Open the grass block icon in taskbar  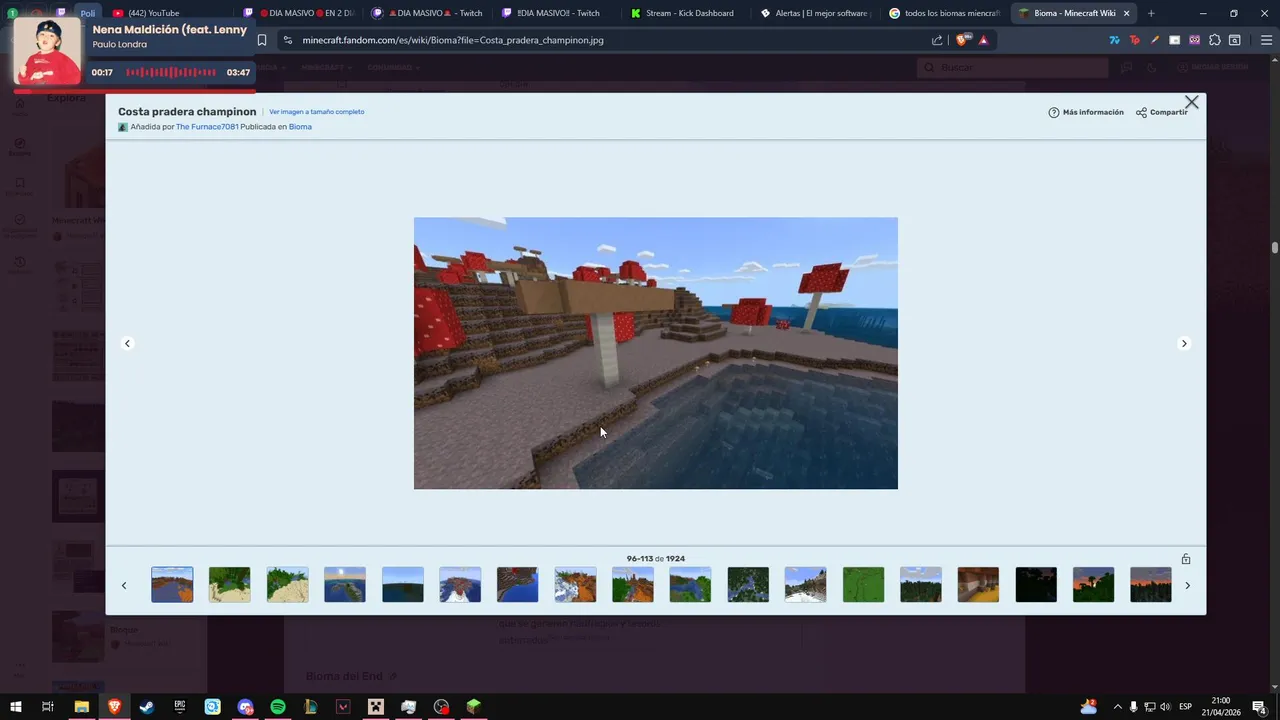pyautogui.click(x=474, y=707)
